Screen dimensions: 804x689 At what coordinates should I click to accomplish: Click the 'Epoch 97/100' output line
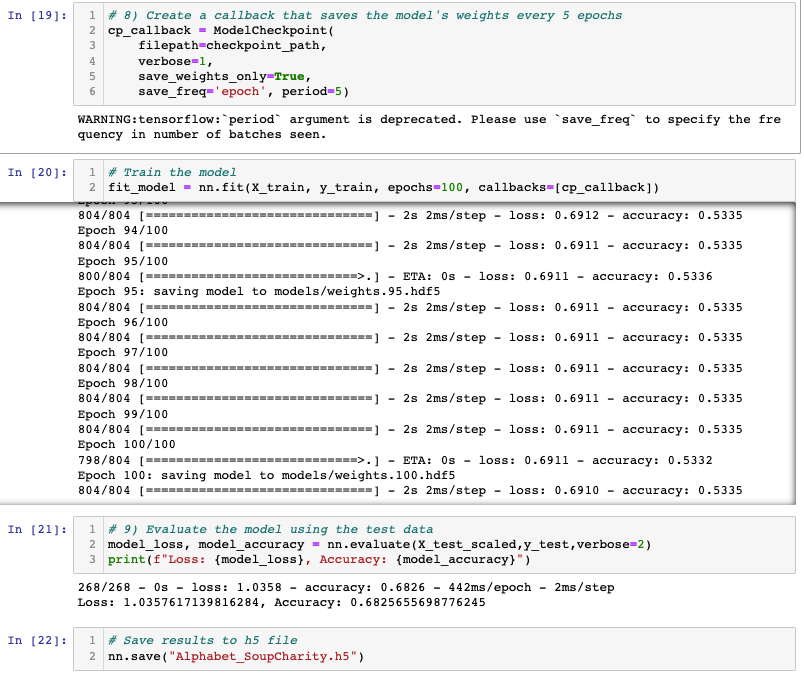tap(123, 352)
